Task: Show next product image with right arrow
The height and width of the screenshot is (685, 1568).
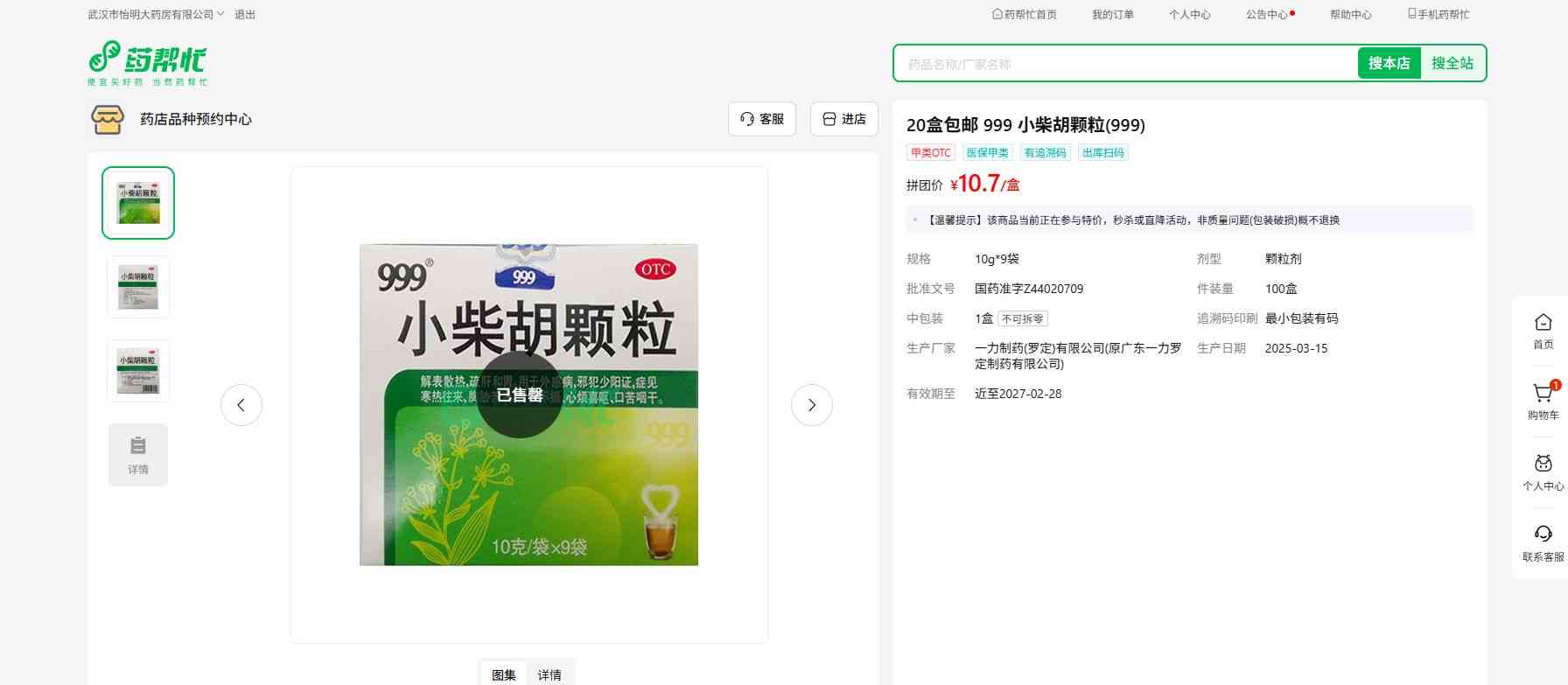Action: click(x=811, y=405)
